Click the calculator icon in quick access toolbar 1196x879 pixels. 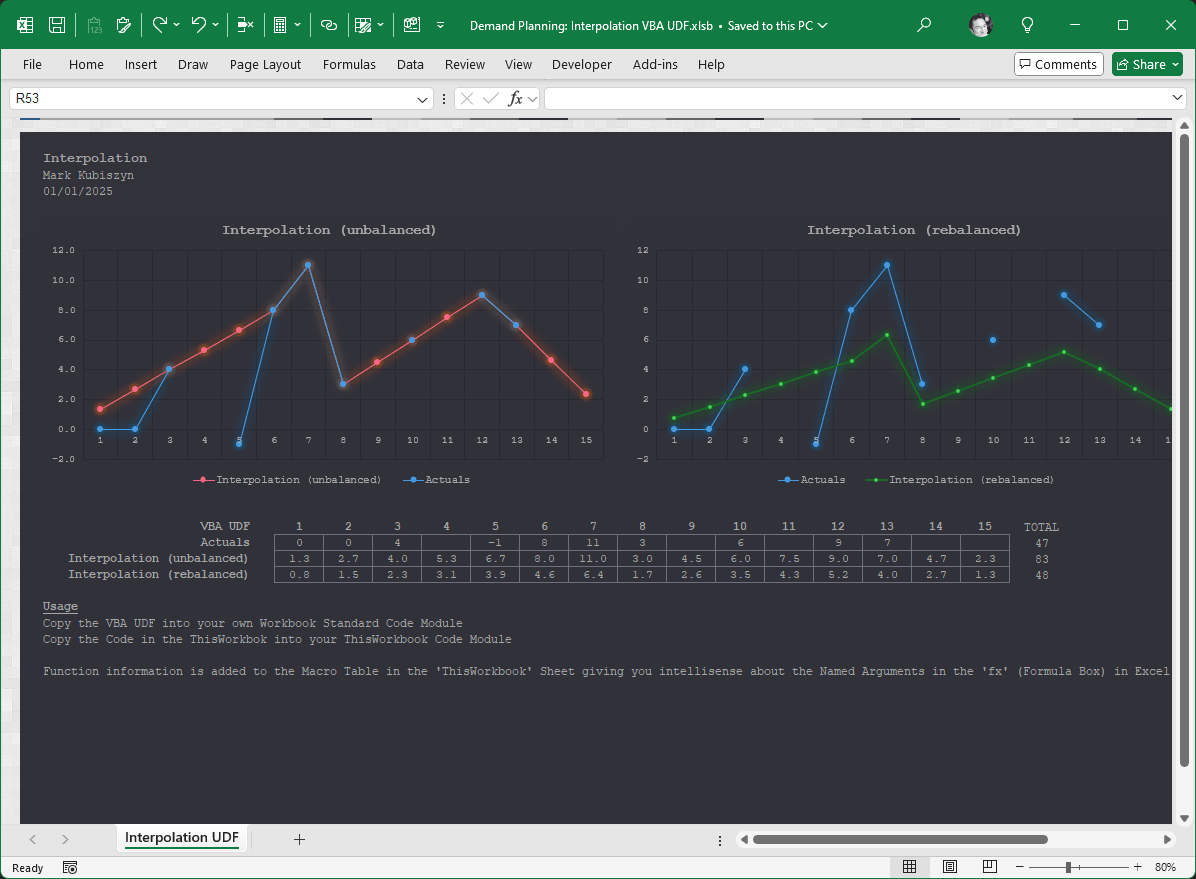280,25
